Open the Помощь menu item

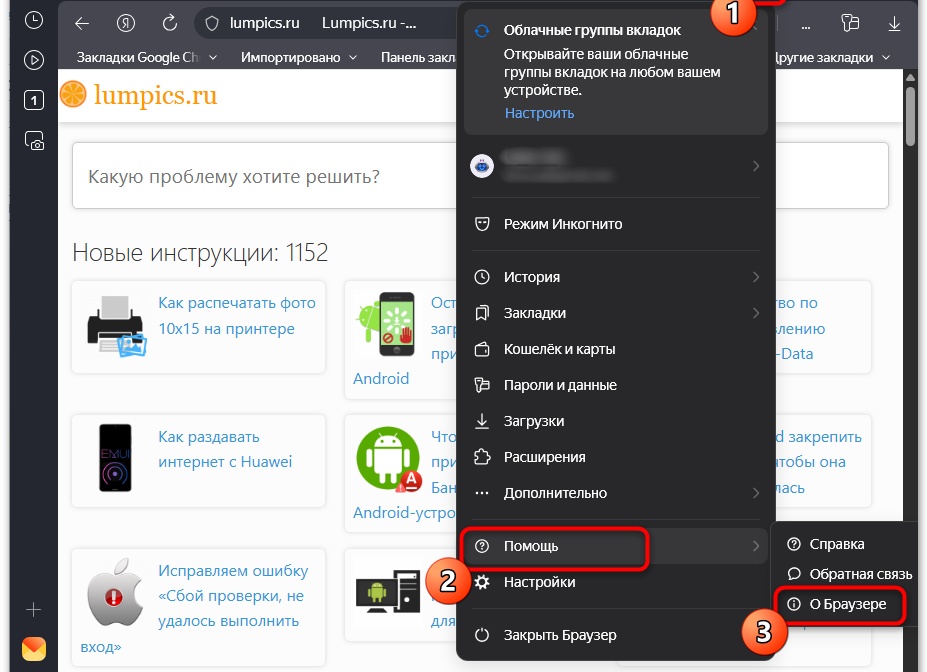pyautogui.click(x=615, y=546)
